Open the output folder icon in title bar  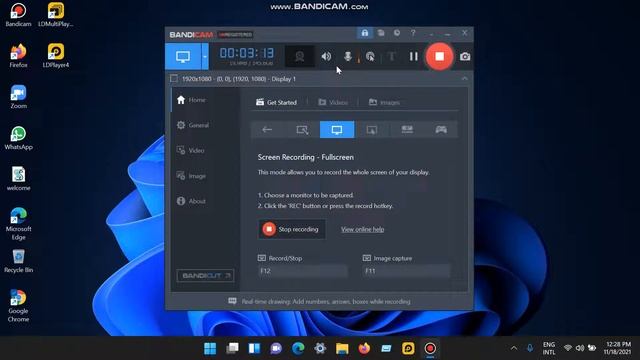(381, 33)
